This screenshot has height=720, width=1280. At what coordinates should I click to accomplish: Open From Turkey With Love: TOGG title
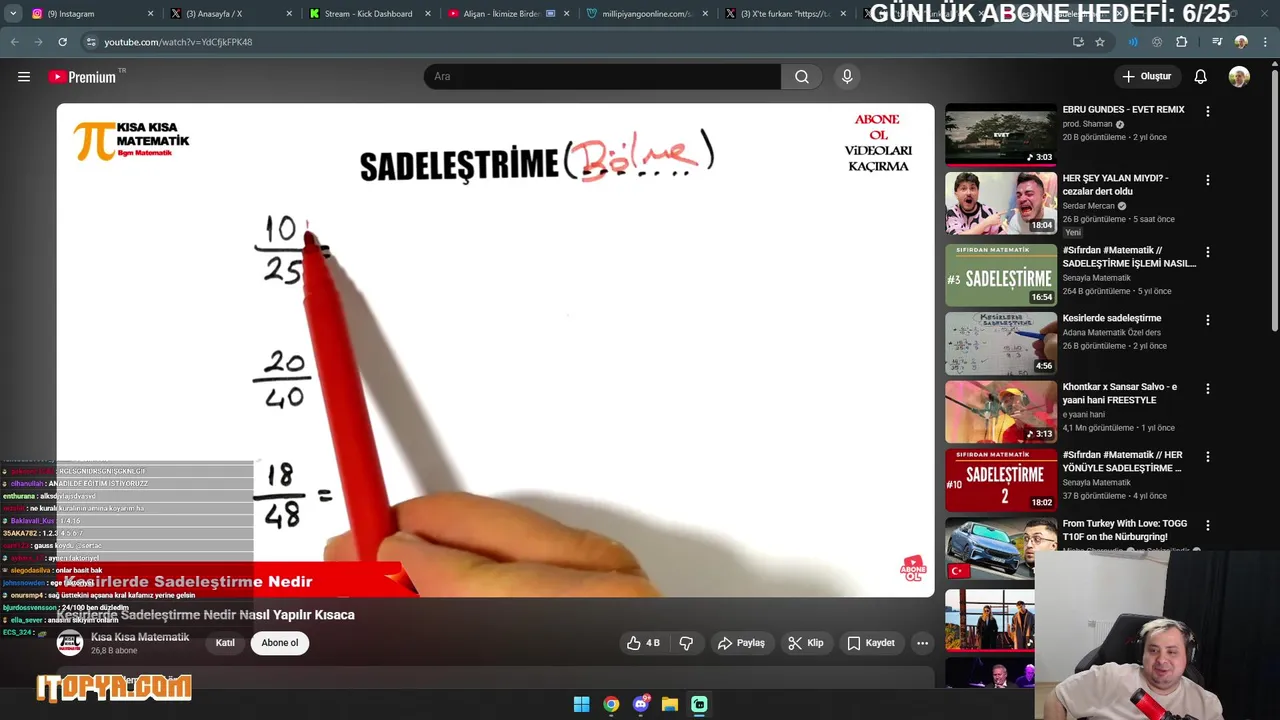pyautogui.click(x=1123, y=530)
